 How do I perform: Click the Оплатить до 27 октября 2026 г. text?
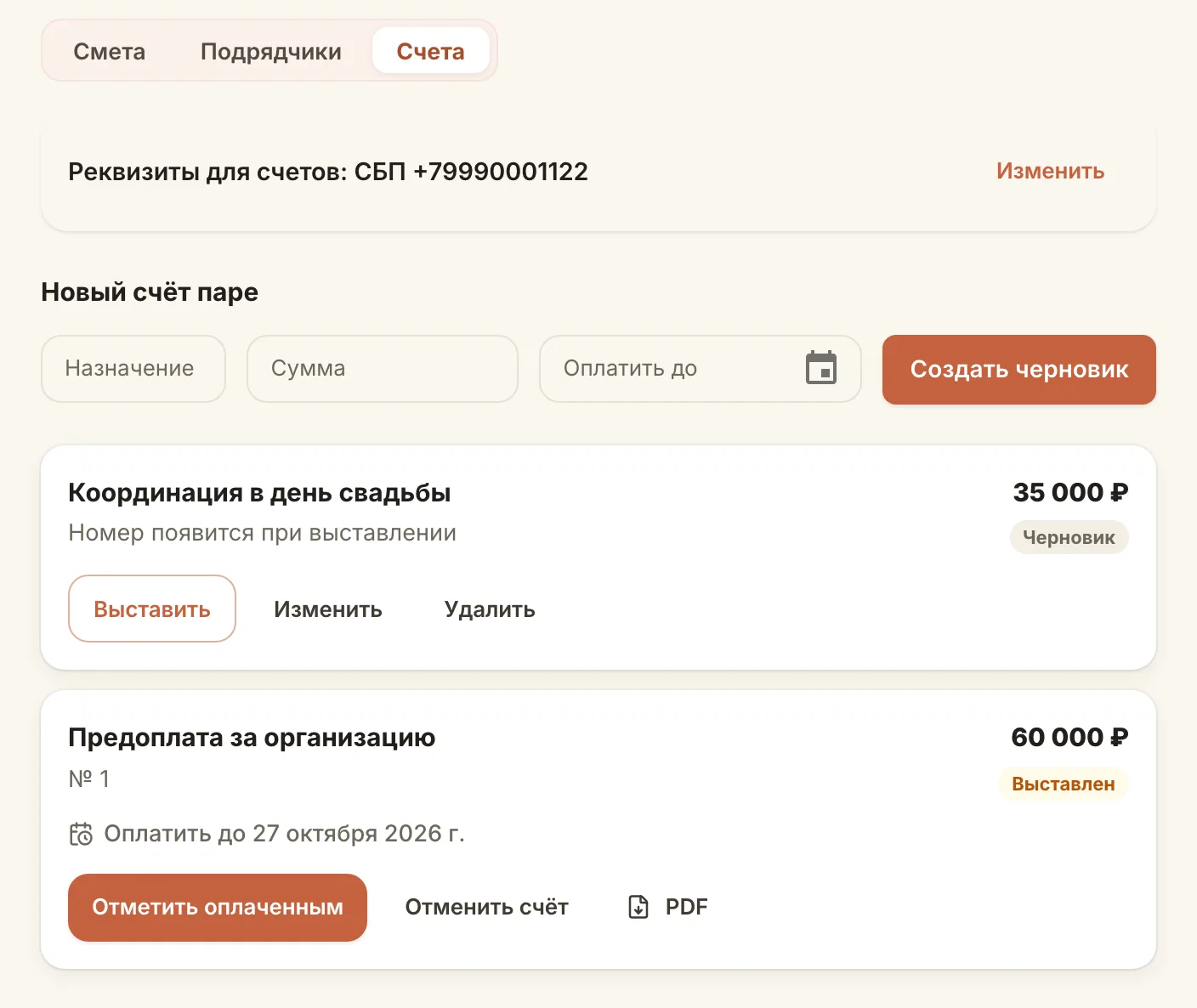pyautogui.click(x=284, y=834)
